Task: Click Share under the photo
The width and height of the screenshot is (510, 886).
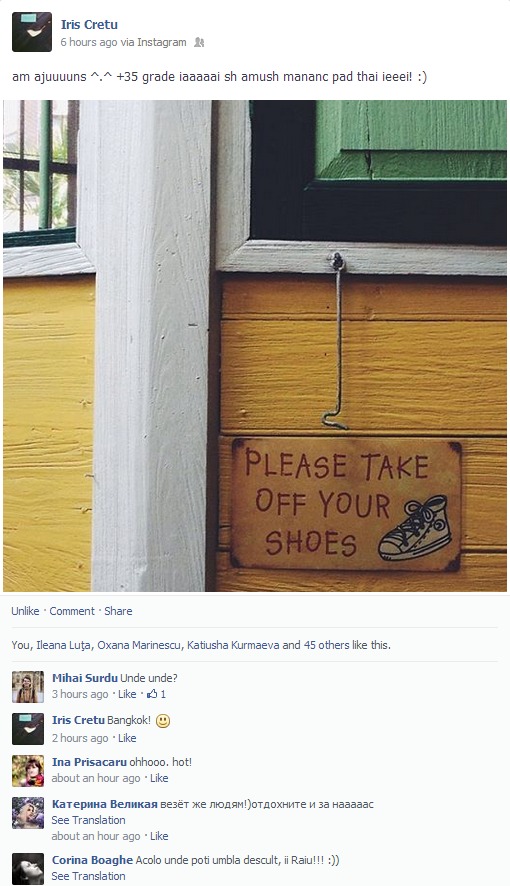Action: pos(118,611)
